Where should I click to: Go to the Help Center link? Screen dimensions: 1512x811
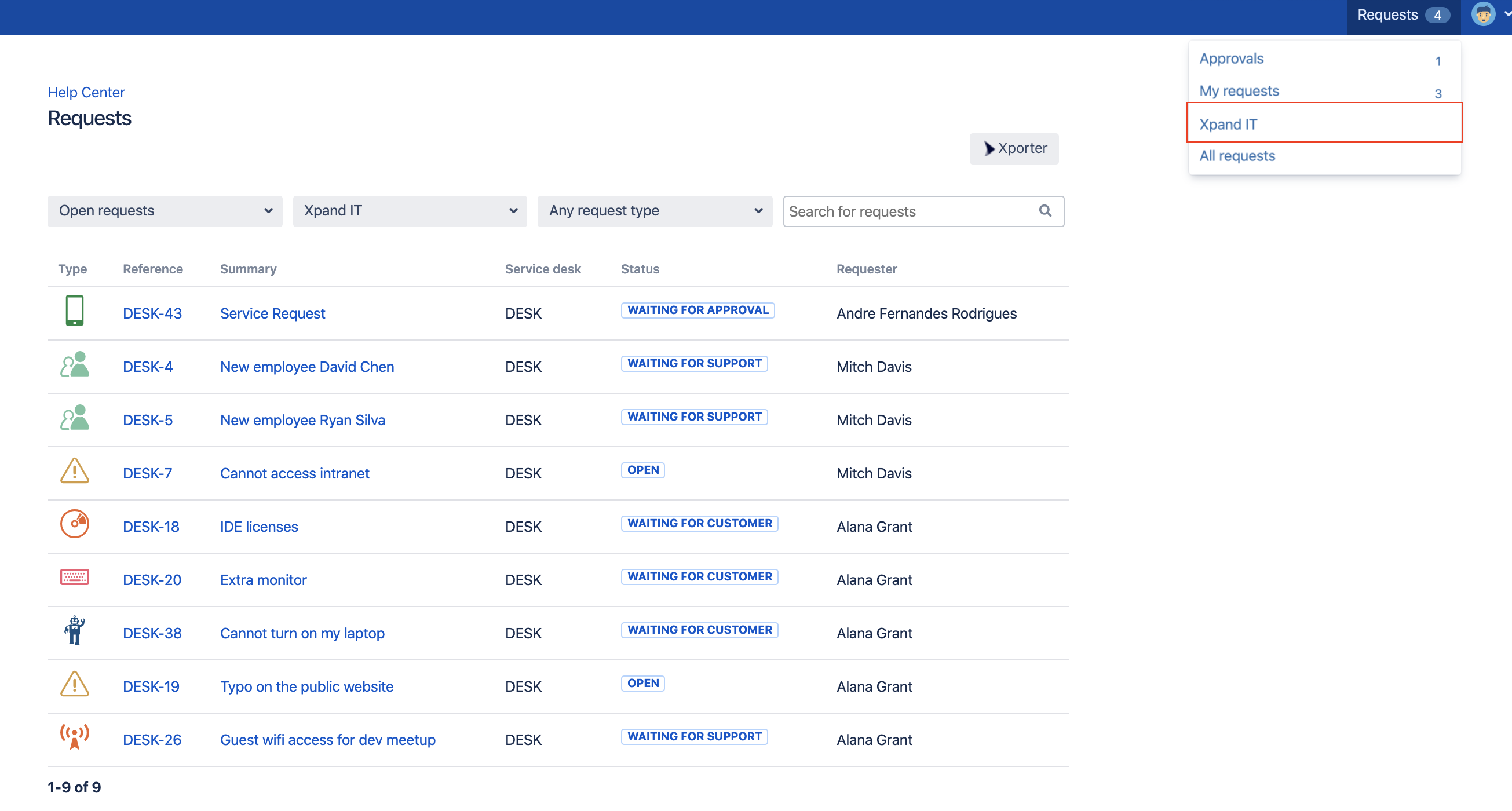[x=86, y=92]
